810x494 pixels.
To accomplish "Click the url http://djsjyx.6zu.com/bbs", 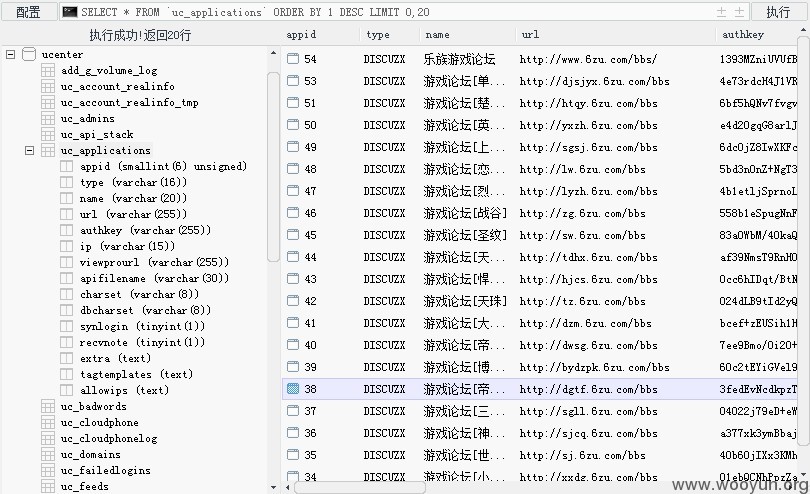I will pyautogui.click(x=595, y=81).
